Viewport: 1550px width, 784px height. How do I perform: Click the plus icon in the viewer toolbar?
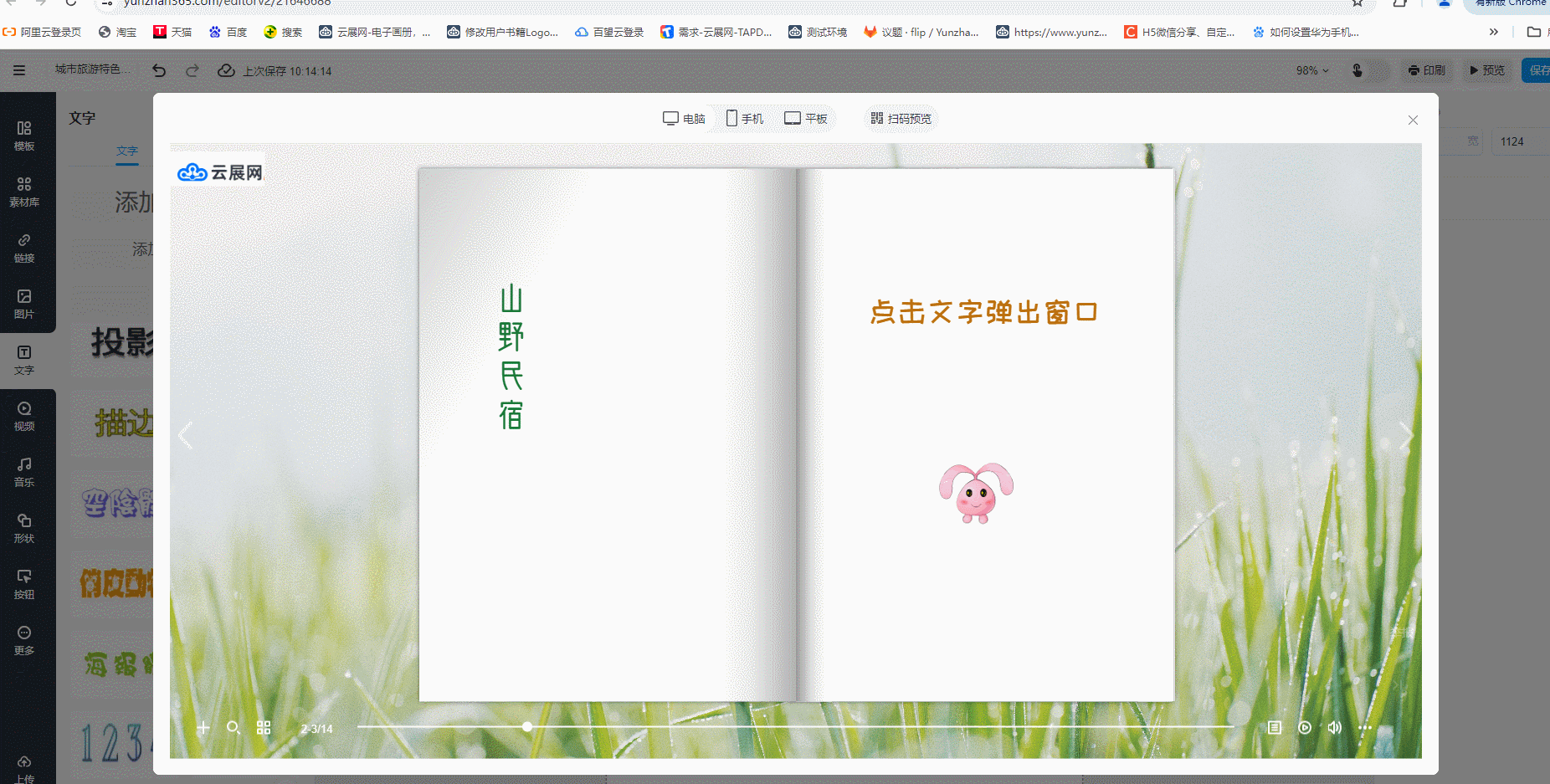point(203,728)
